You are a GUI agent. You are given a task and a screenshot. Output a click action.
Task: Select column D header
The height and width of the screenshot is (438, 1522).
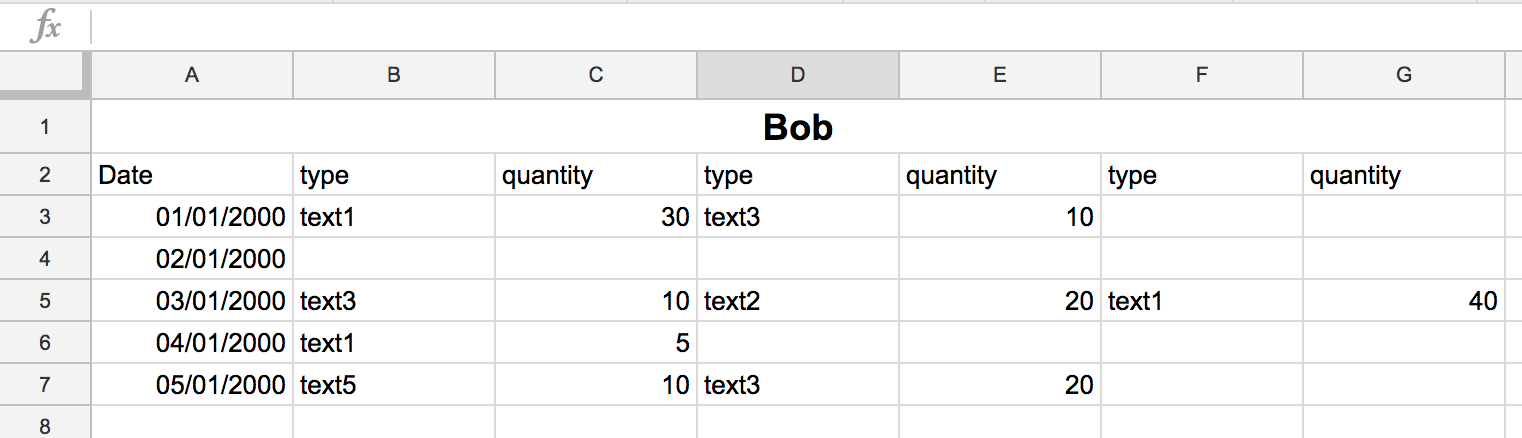(x=797, y=75)
